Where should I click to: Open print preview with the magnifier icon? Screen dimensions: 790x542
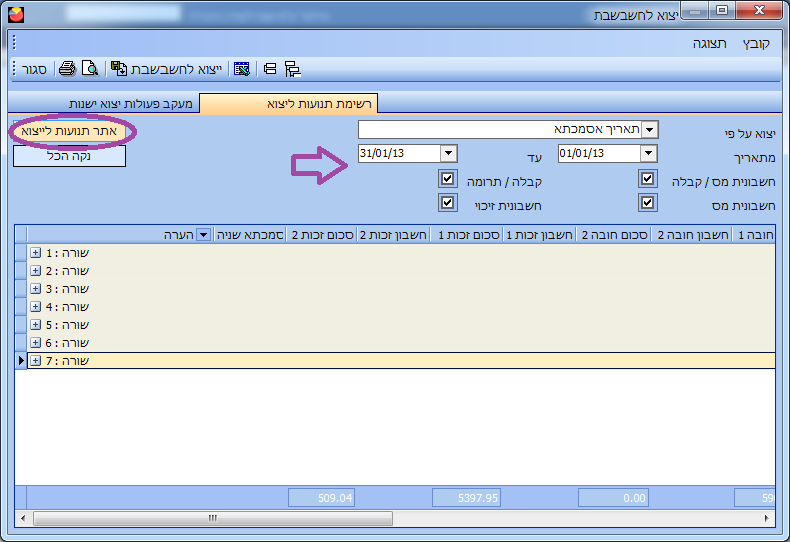point(90,69)
